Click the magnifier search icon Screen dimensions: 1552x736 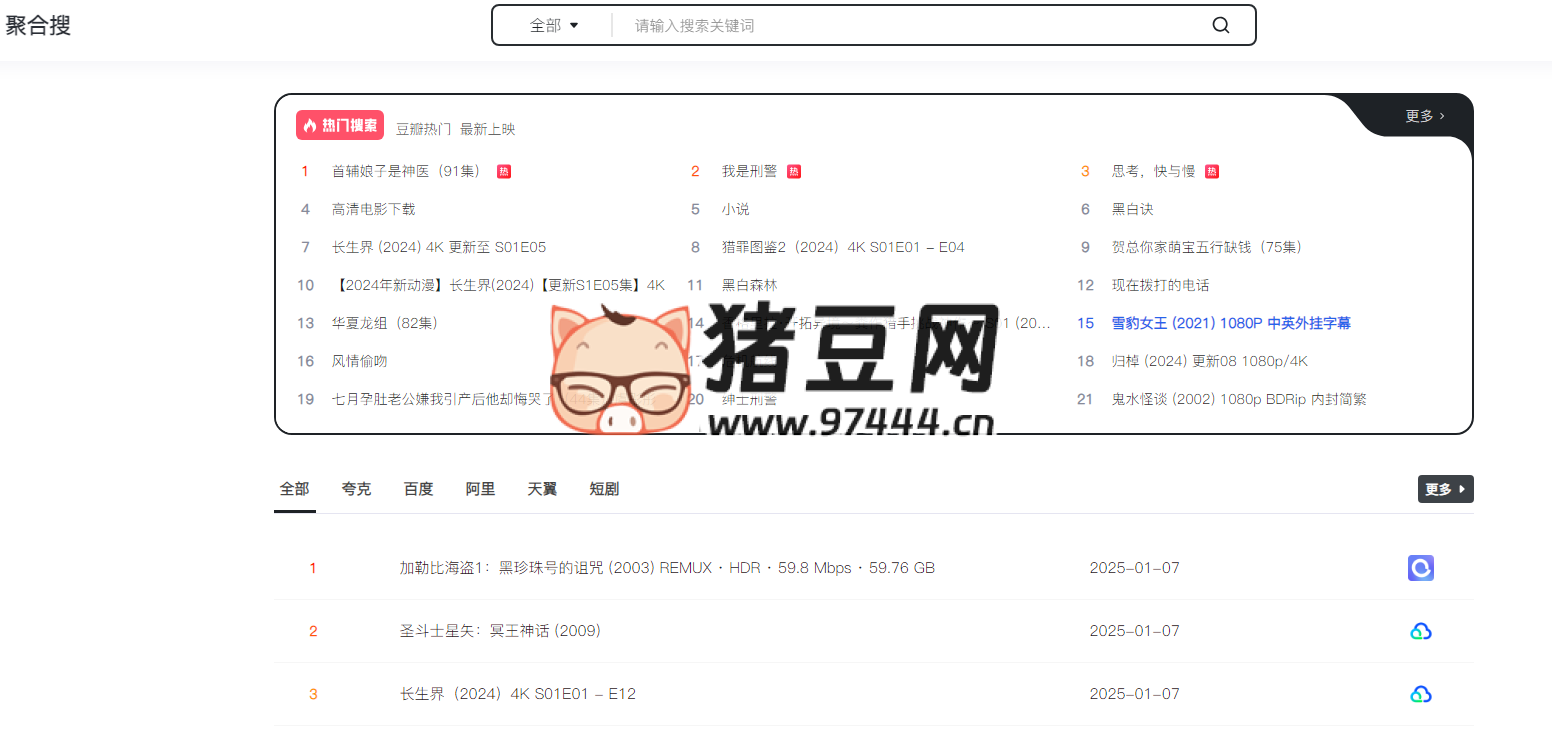[1220, 26]
